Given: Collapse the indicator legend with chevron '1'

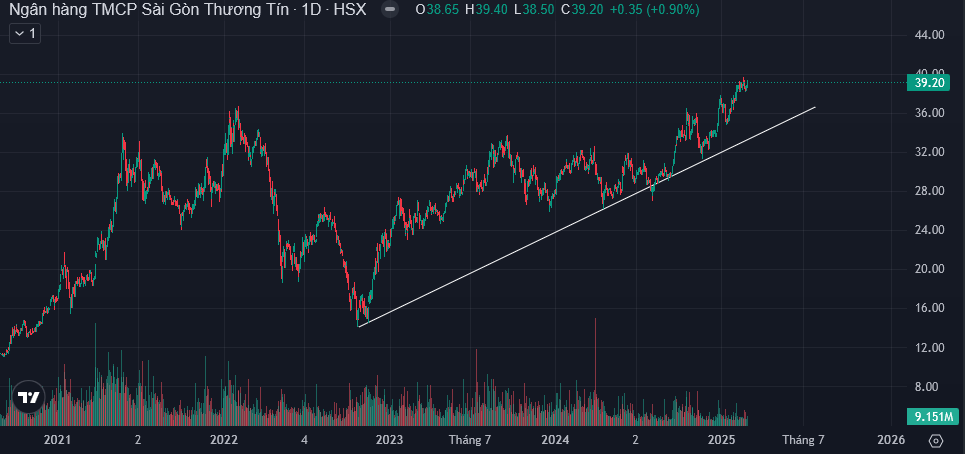Looking at the screenshot, I should click(25, 34).
